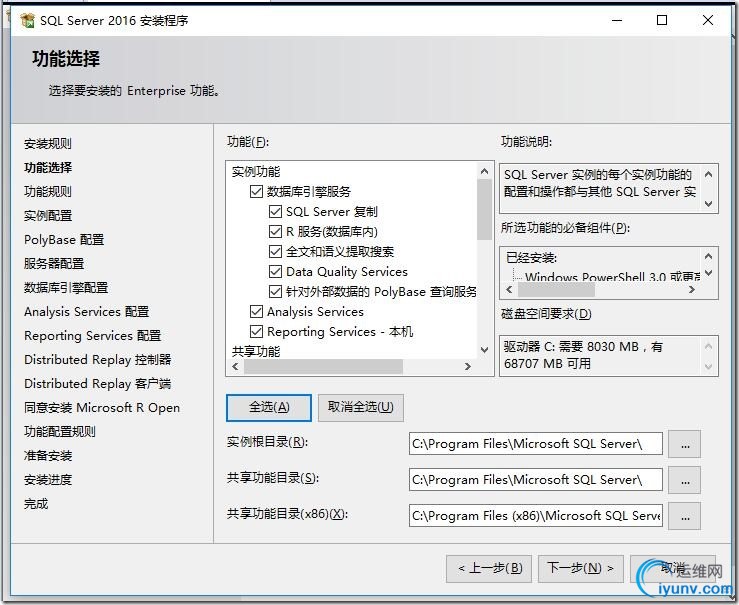The image size is (739, 605).
Task: Click 实例根目录 path input field
Action: click(x=536, y=444)
